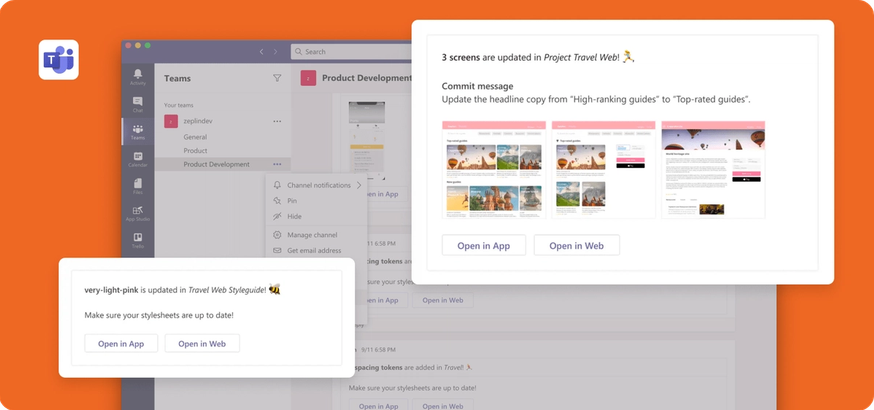Select the Product Development channel row
Image resolution: width=874 pixels, height=410 pixels.
223,164
